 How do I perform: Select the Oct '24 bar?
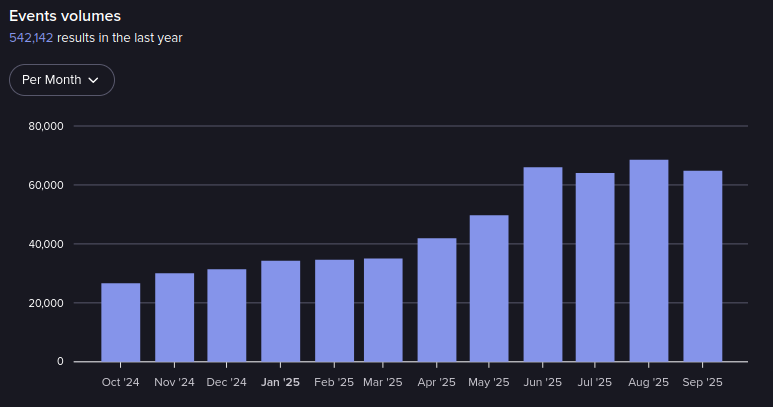(x=121, y=322)
